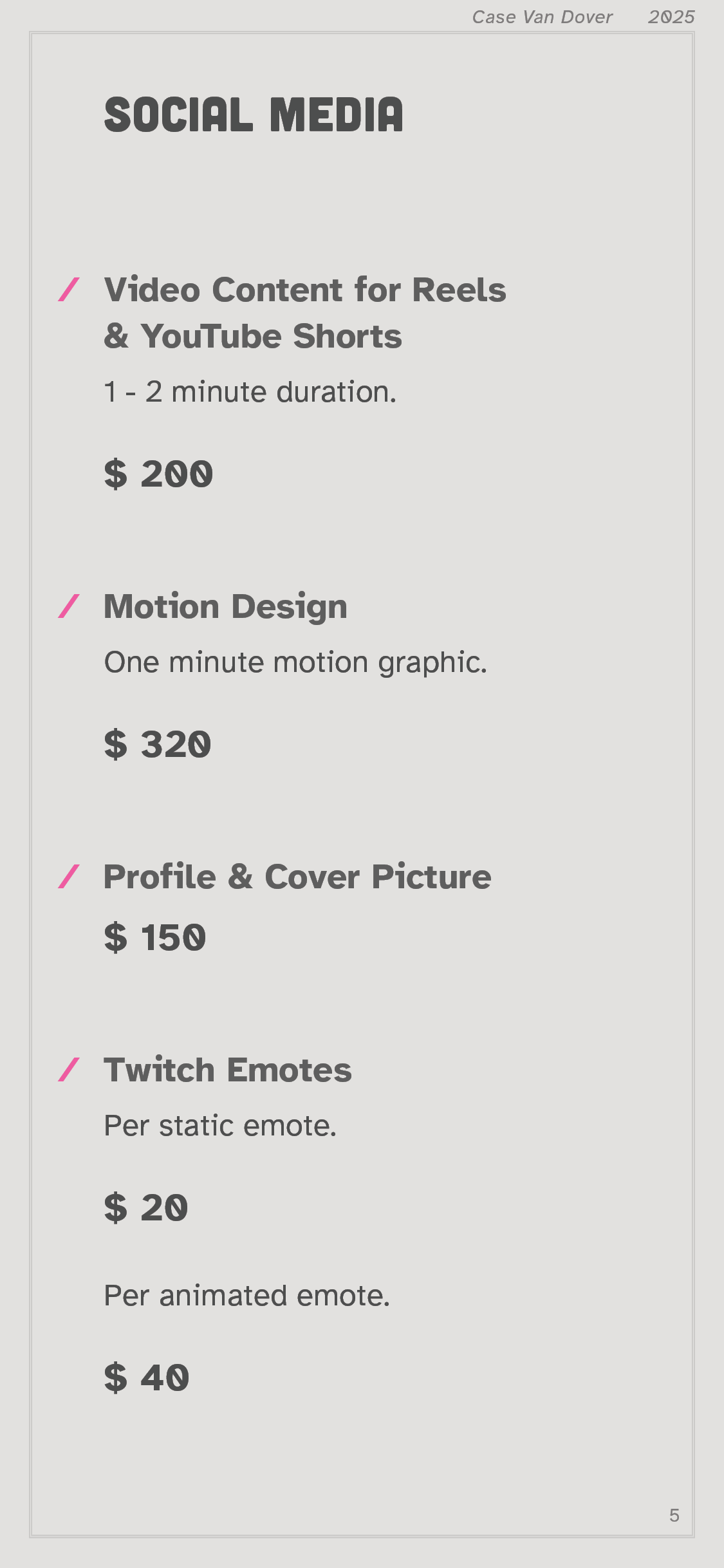
Task: Click the pink slash beside Video Content
Action: pos(69,290)
